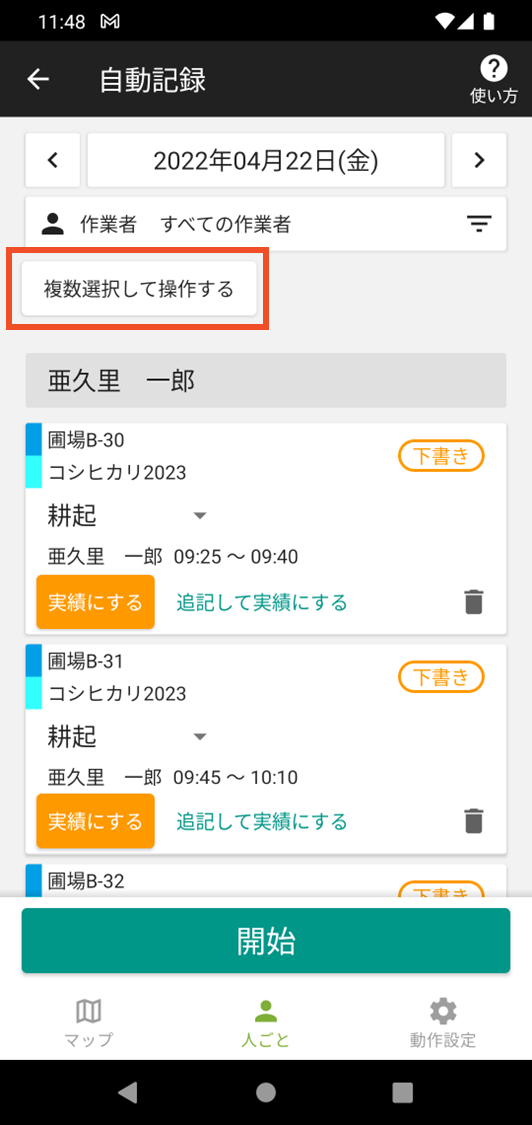Go to next date with right chevron
Screen dimensions: 532x1125
[480, 160]
